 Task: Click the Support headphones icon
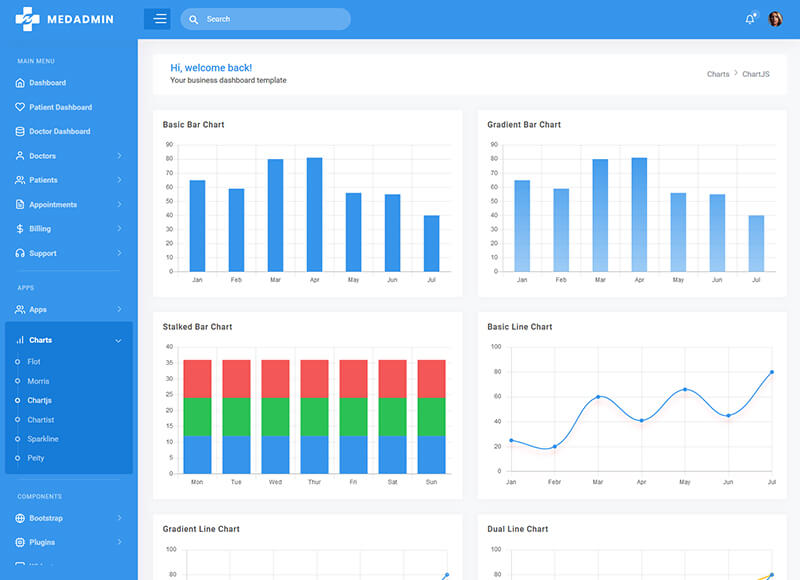pos(17,253)
